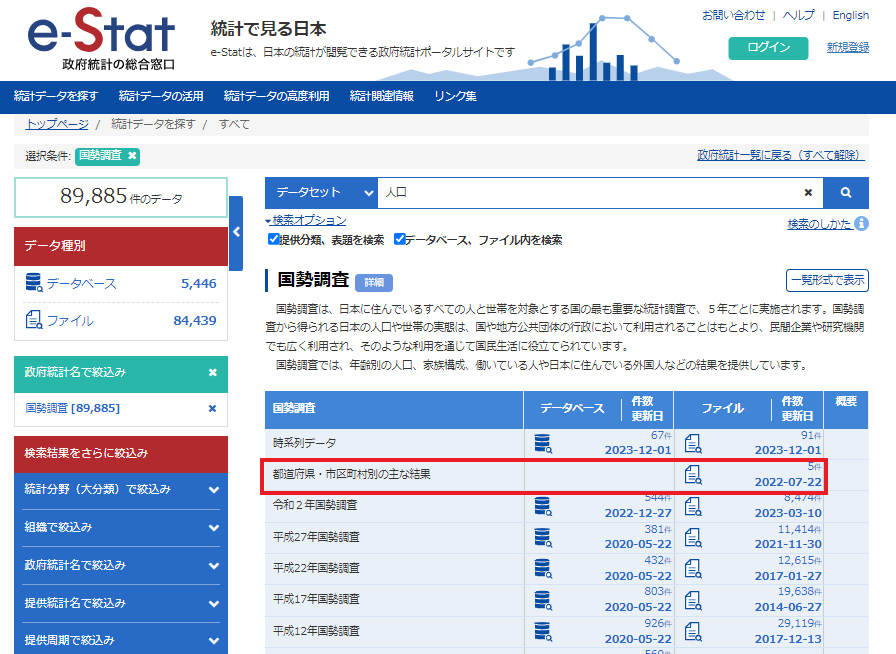The image size is (896, 654).
Task: Open database icon for 時系列データ row
Action: coord(543,444)
